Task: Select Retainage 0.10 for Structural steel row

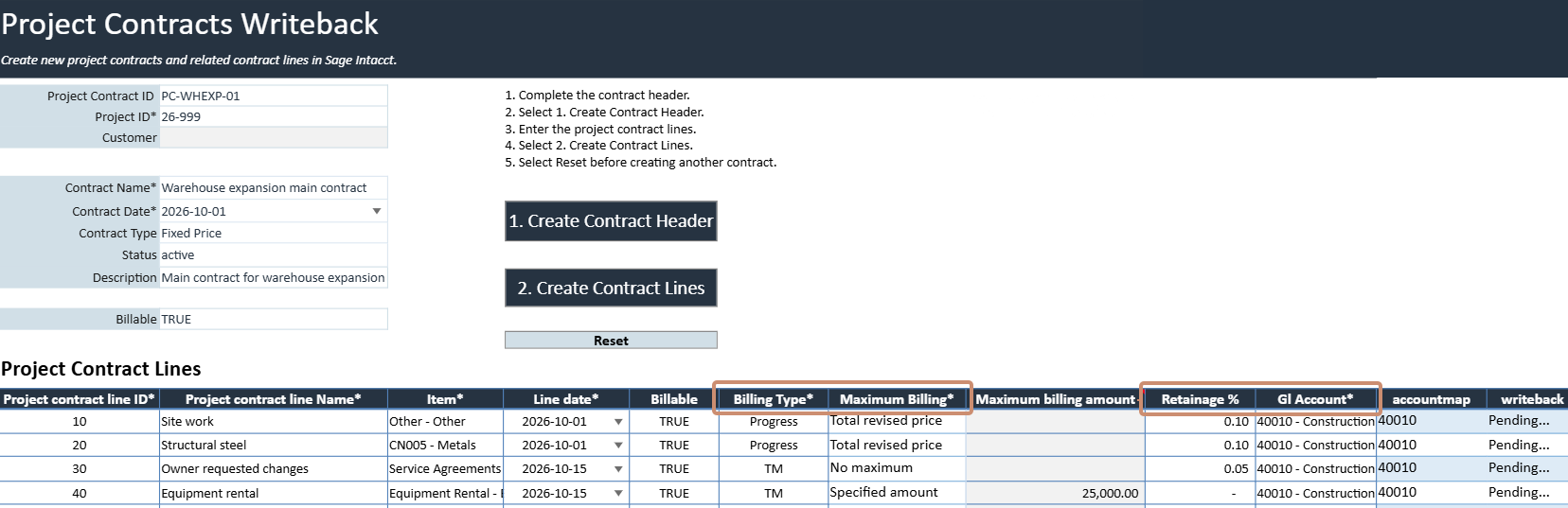Action: click(x=1200, y=446)
